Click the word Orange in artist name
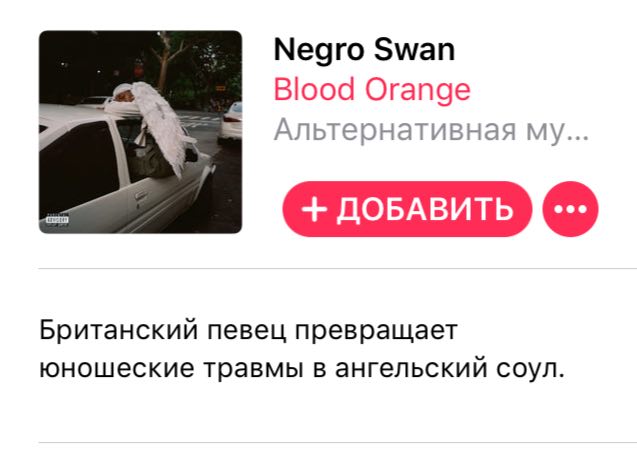The width and height of the screenshot is (637, 449). tap(418, 91)
